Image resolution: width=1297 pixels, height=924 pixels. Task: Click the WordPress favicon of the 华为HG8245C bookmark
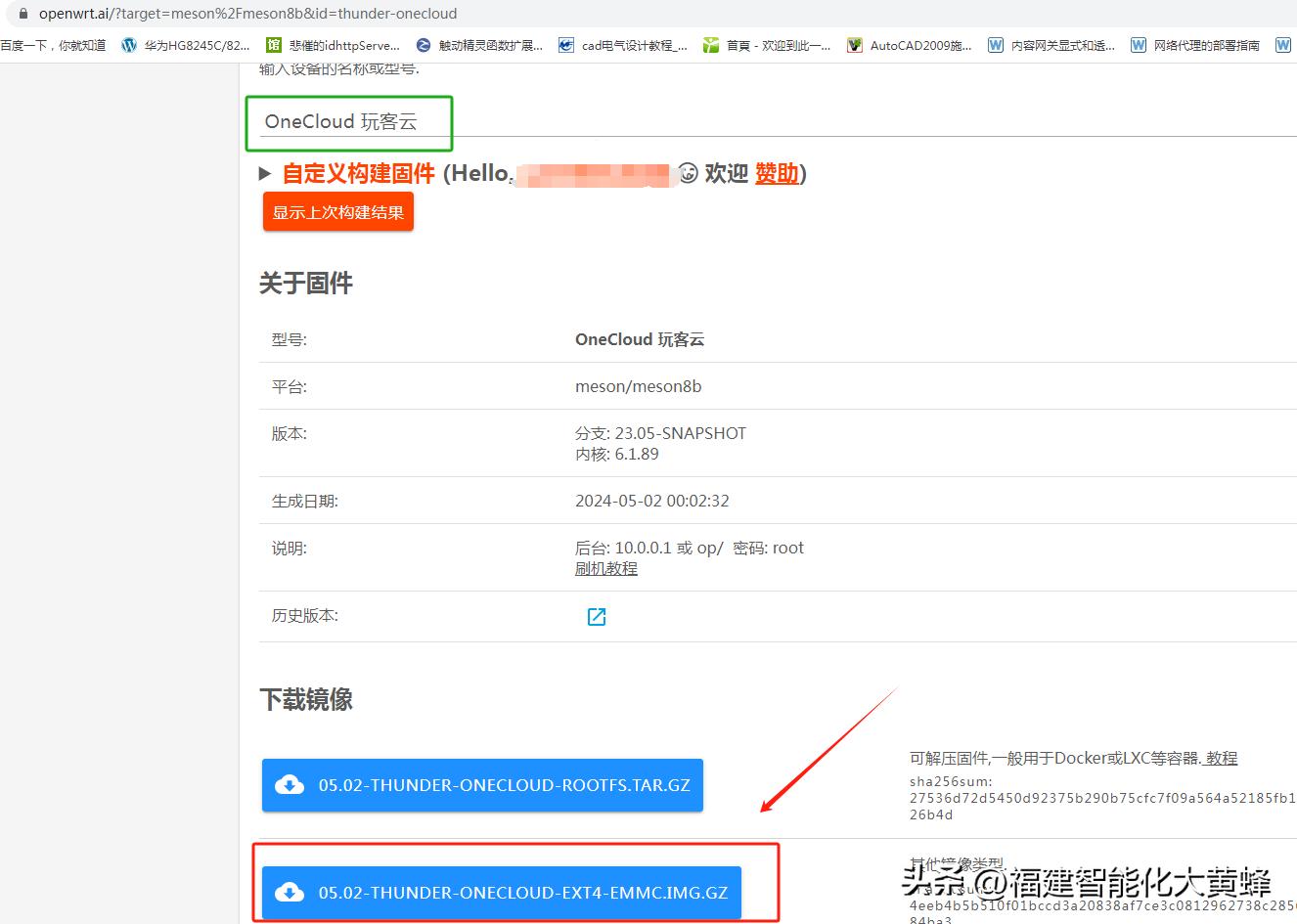pyautogui.click(x=129, y=44)
